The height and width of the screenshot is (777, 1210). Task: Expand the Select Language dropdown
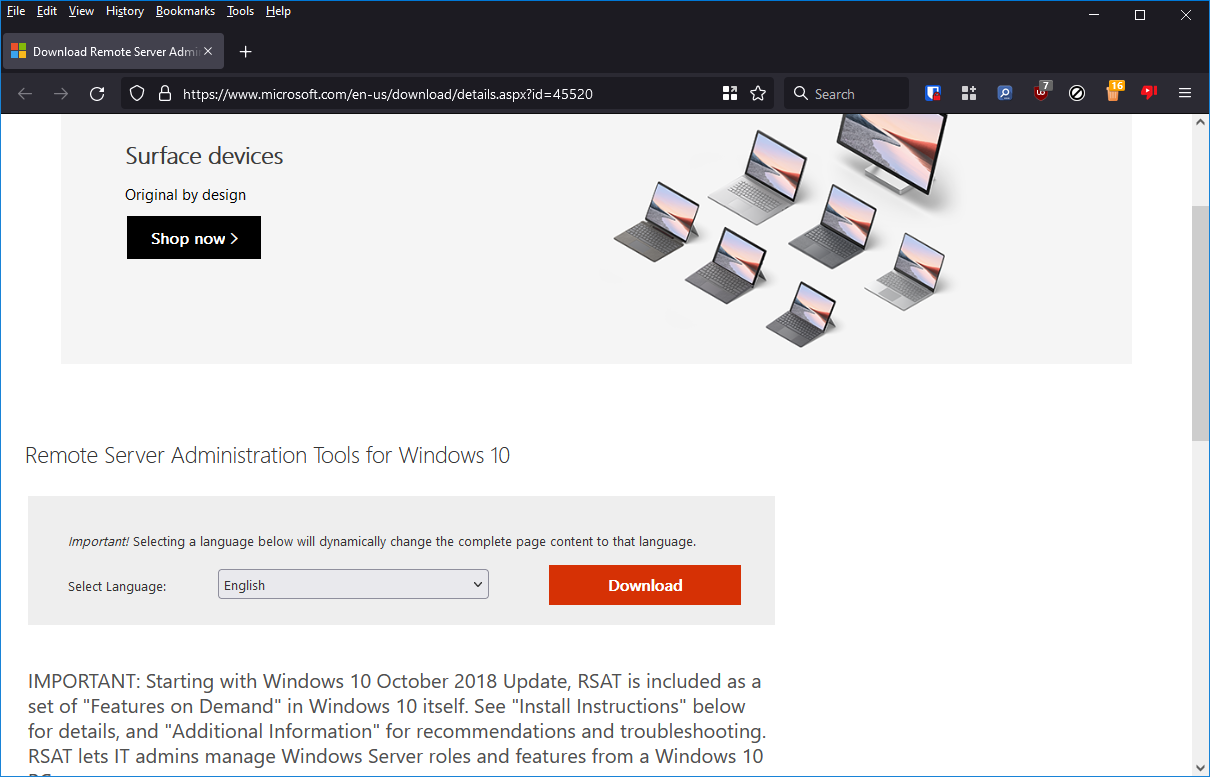(353, 585)
